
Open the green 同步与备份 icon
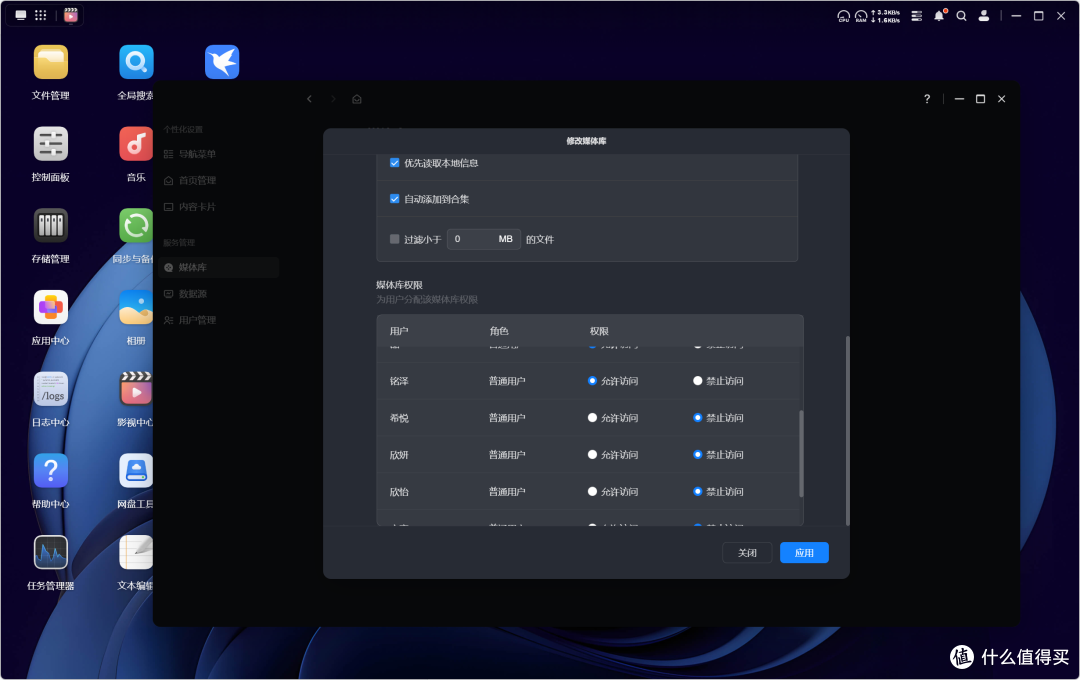[x=136, y=226]
